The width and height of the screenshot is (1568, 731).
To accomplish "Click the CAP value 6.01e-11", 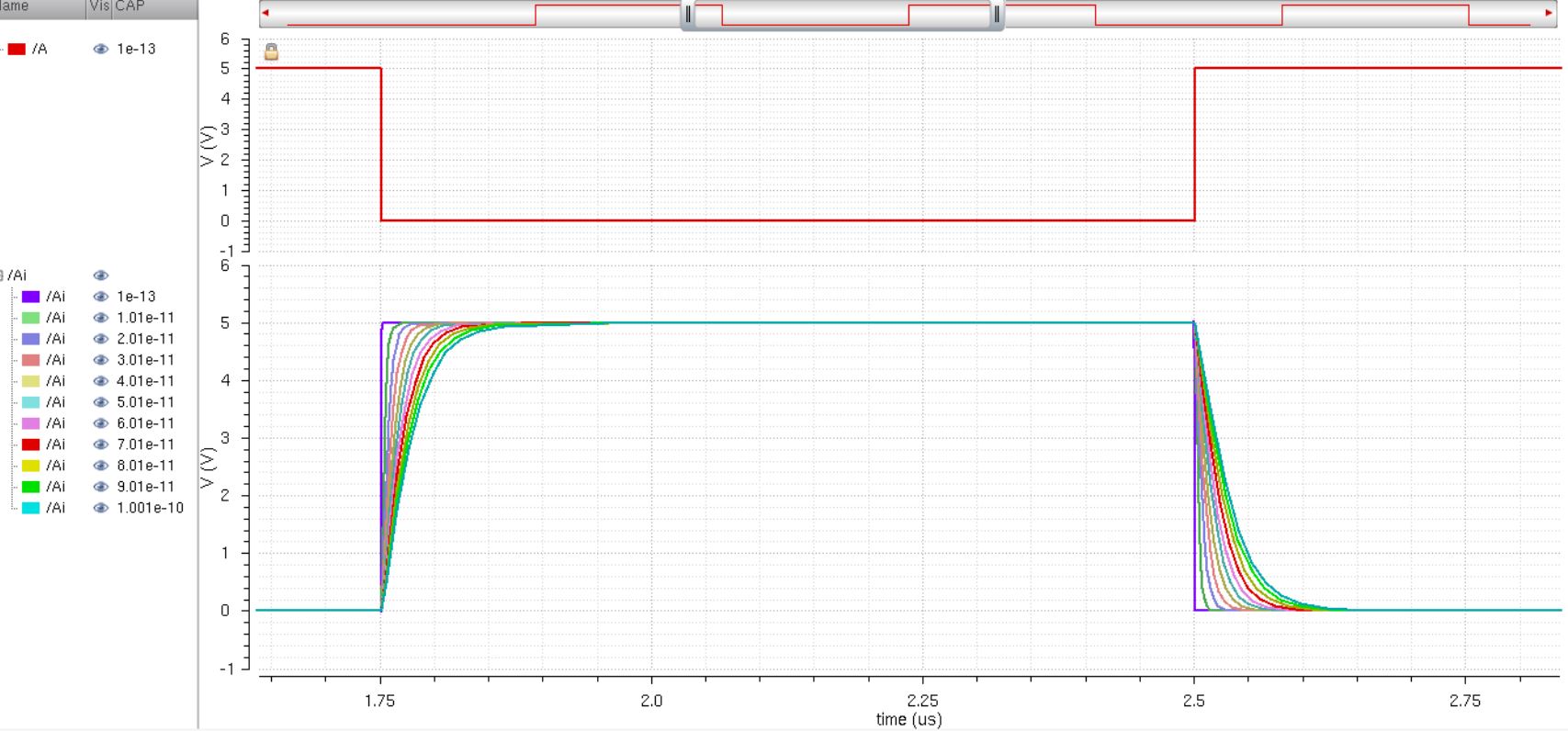I will (145, 423).
